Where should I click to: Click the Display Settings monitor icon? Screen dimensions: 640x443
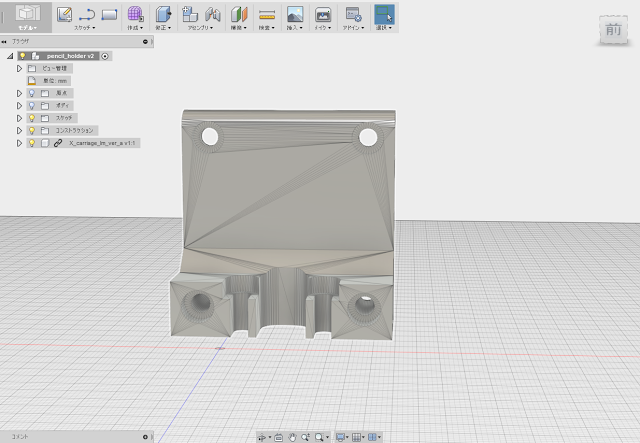(x=340, y=437)
